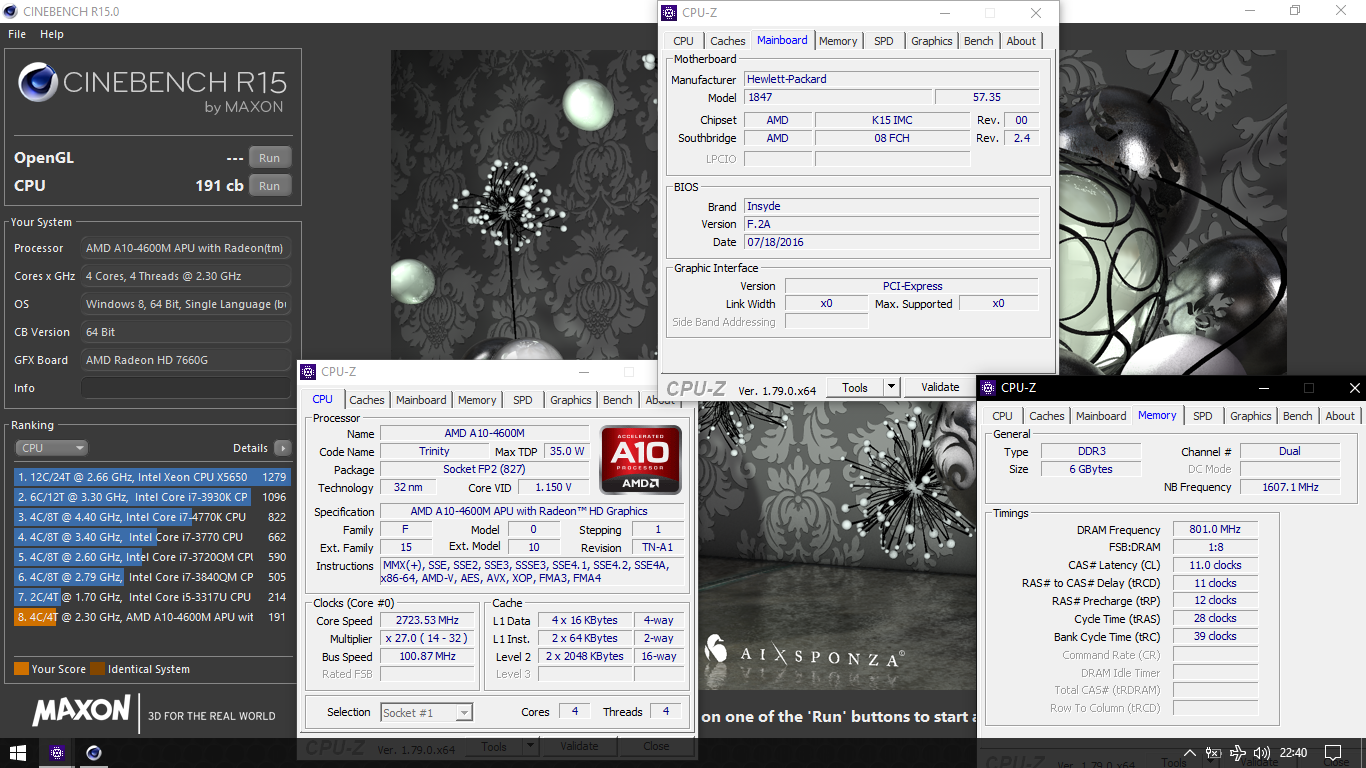
Task: Open the Socket #1 selection dropdown
Action: [426, 713]
